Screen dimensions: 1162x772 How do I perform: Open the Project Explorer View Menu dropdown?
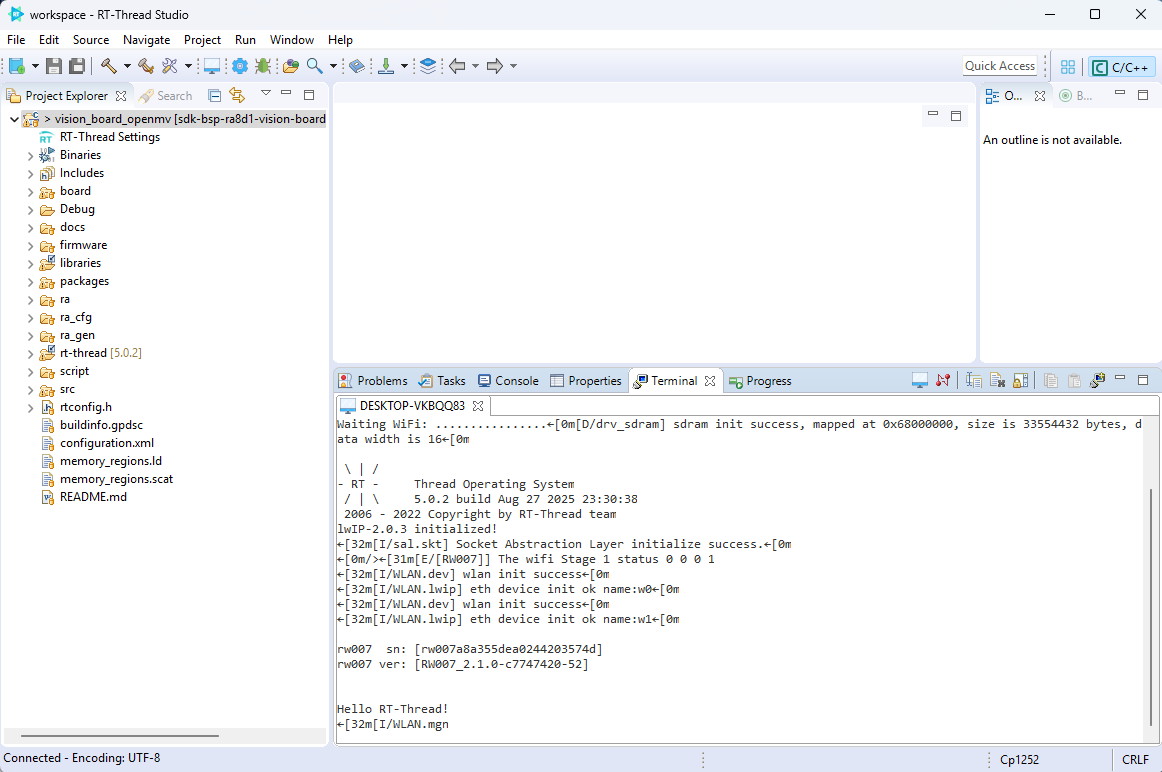click(x=265, y=94)
